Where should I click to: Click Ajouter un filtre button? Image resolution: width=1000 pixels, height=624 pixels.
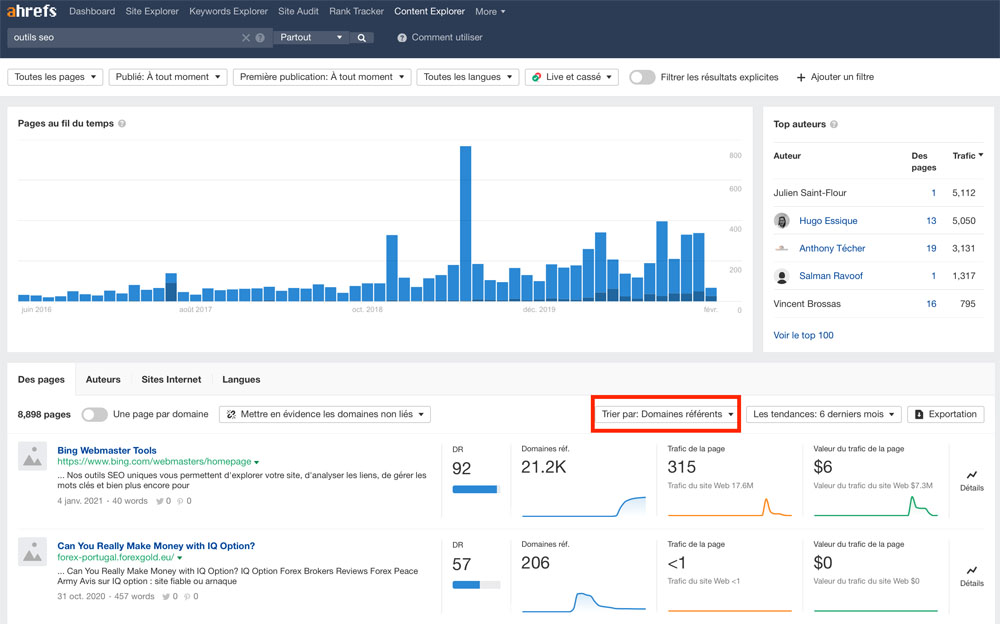coord(835,77)
